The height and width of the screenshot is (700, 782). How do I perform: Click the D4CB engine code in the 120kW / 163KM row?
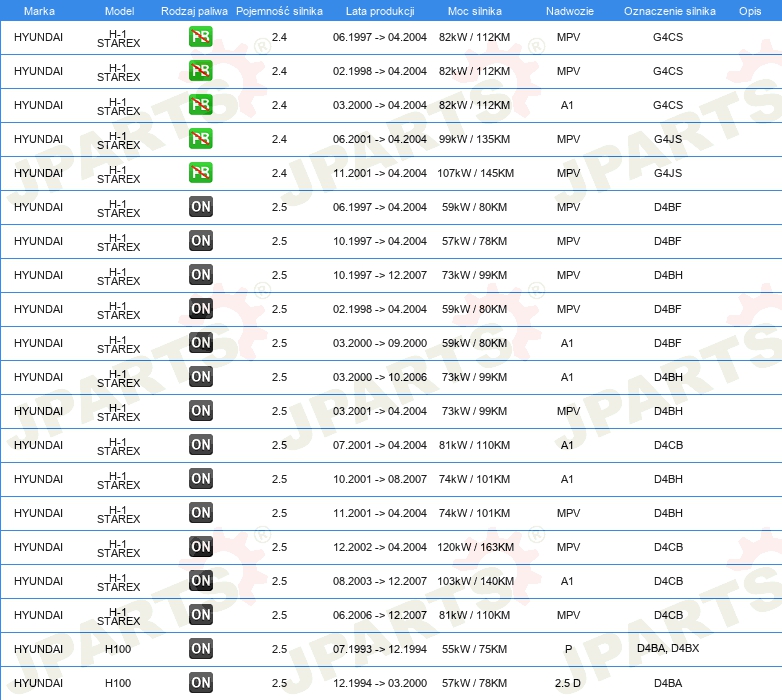668,547
